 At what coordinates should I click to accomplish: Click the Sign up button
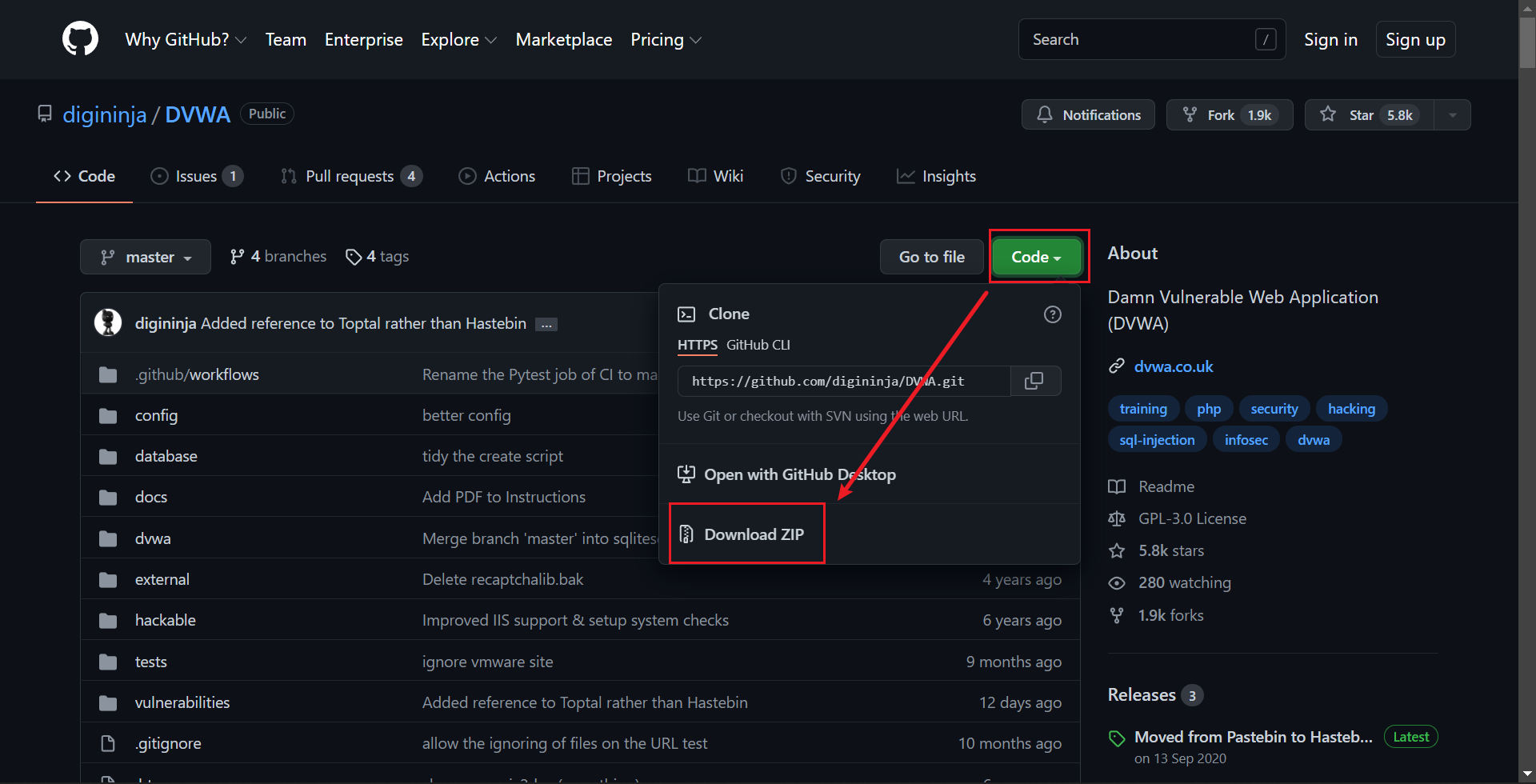coord(1415,39)
